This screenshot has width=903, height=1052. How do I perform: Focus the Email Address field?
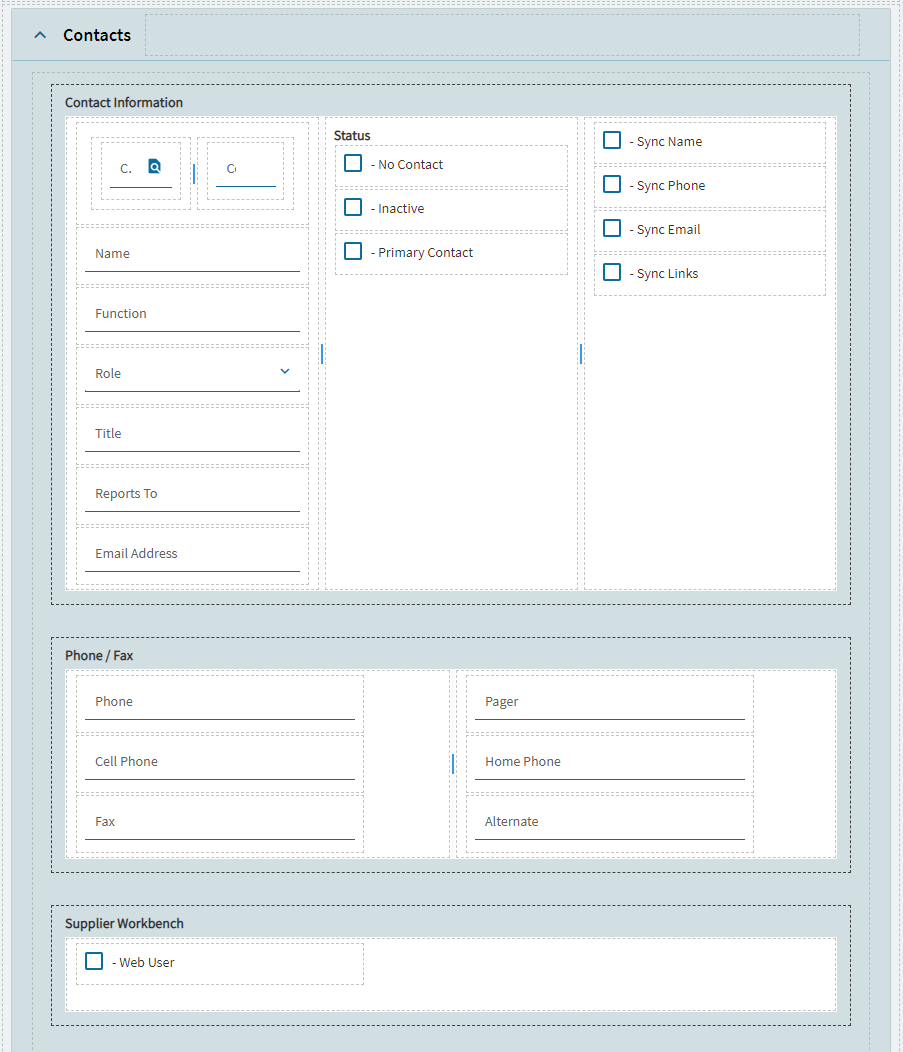tap(192, 554)
